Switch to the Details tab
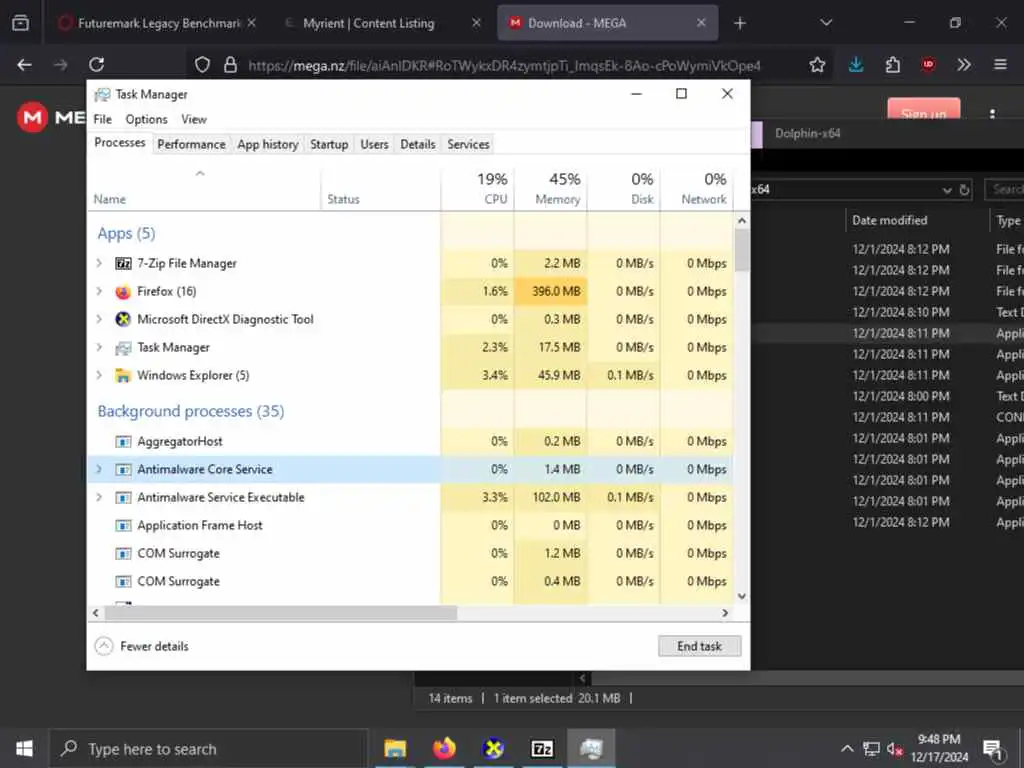The image size is (1024, 768). coord(418,144)
